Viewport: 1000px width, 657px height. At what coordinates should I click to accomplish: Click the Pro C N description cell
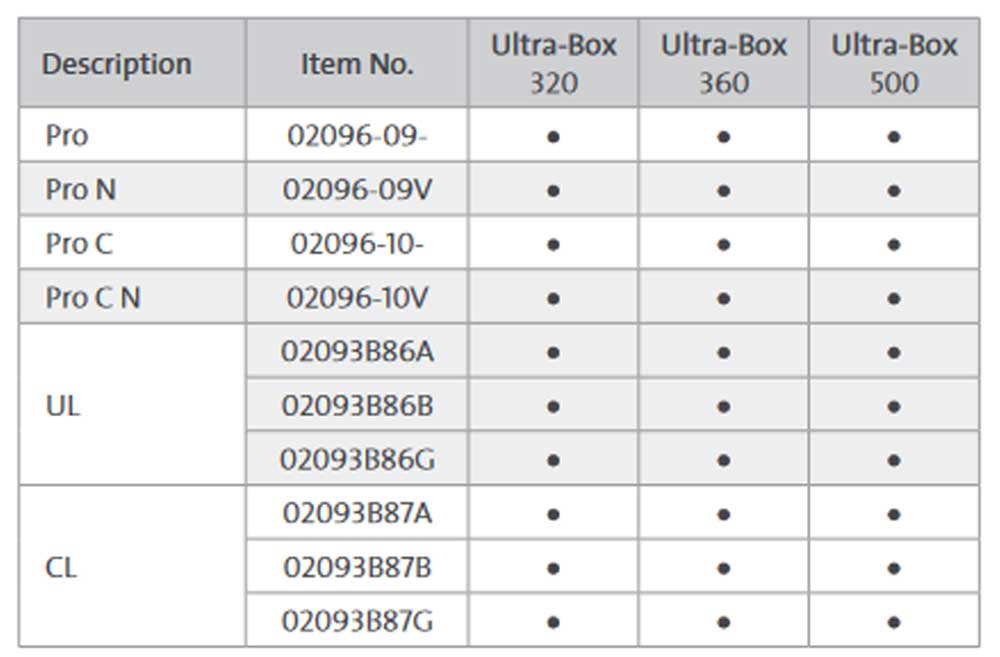[x=92, y=298]
